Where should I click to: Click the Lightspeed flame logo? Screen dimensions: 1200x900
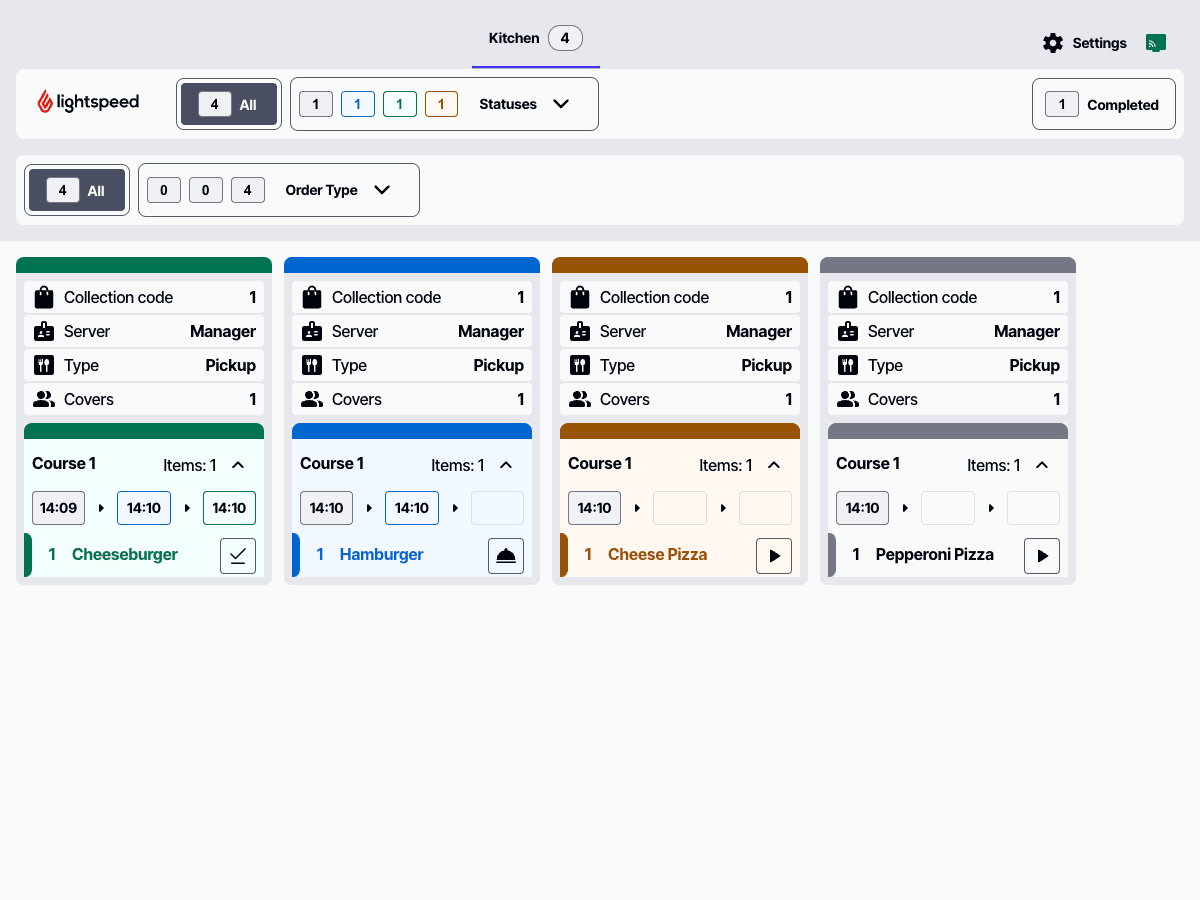pyautogui.click(x=45, y=102)
